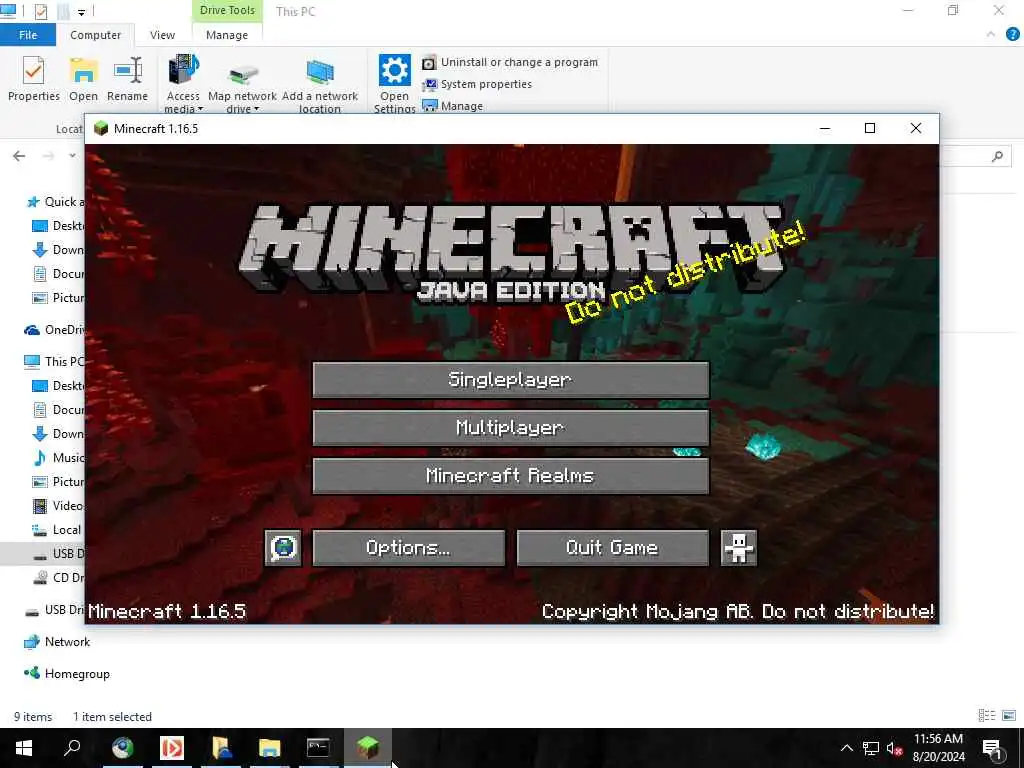The image size is (1024, 768).
Task: Select Videos under This PC
Action: tap(59, 505)
